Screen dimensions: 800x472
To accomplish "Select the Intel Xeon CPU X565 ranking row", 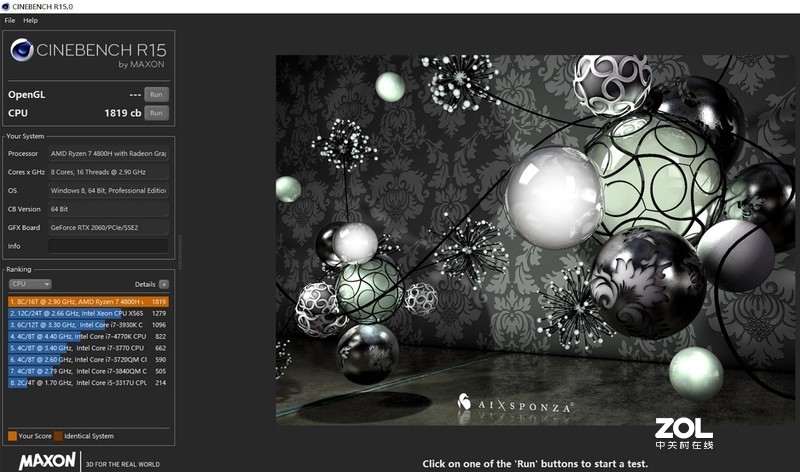I will (x=88, y=313).
